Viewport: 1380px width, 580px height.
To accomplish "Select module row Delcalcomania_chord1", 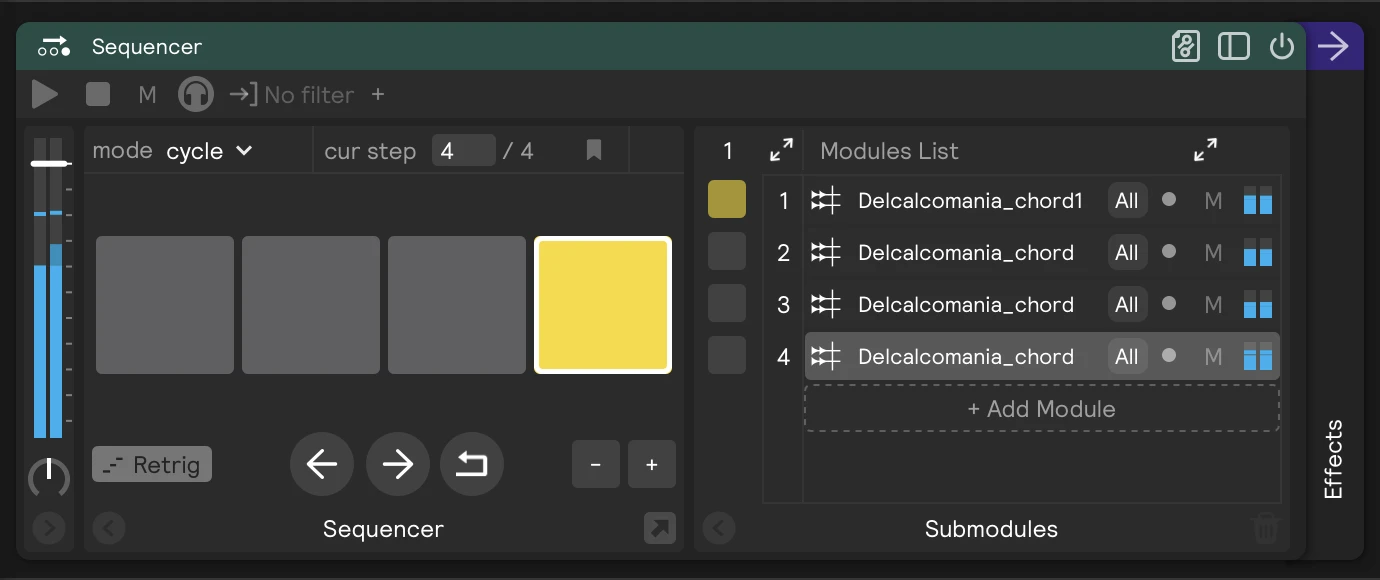I will coord(1042,201).
